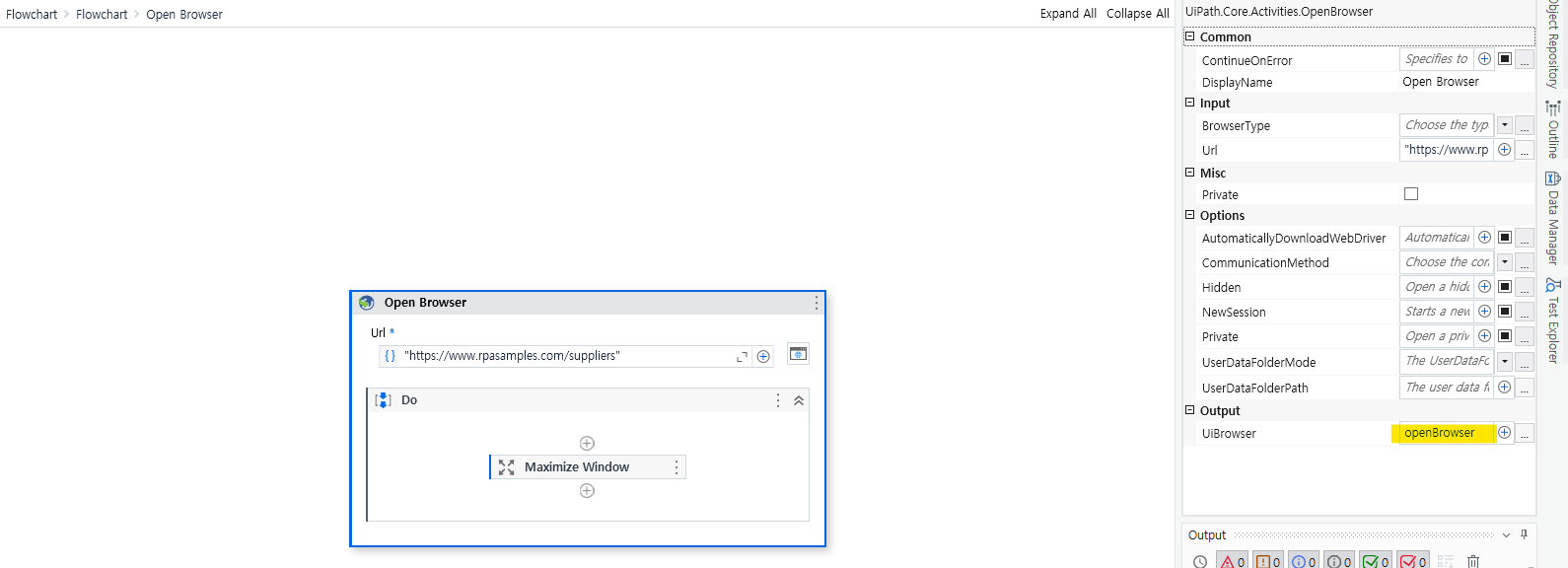Open the Open Browser activity options menu

coord(817,303)
